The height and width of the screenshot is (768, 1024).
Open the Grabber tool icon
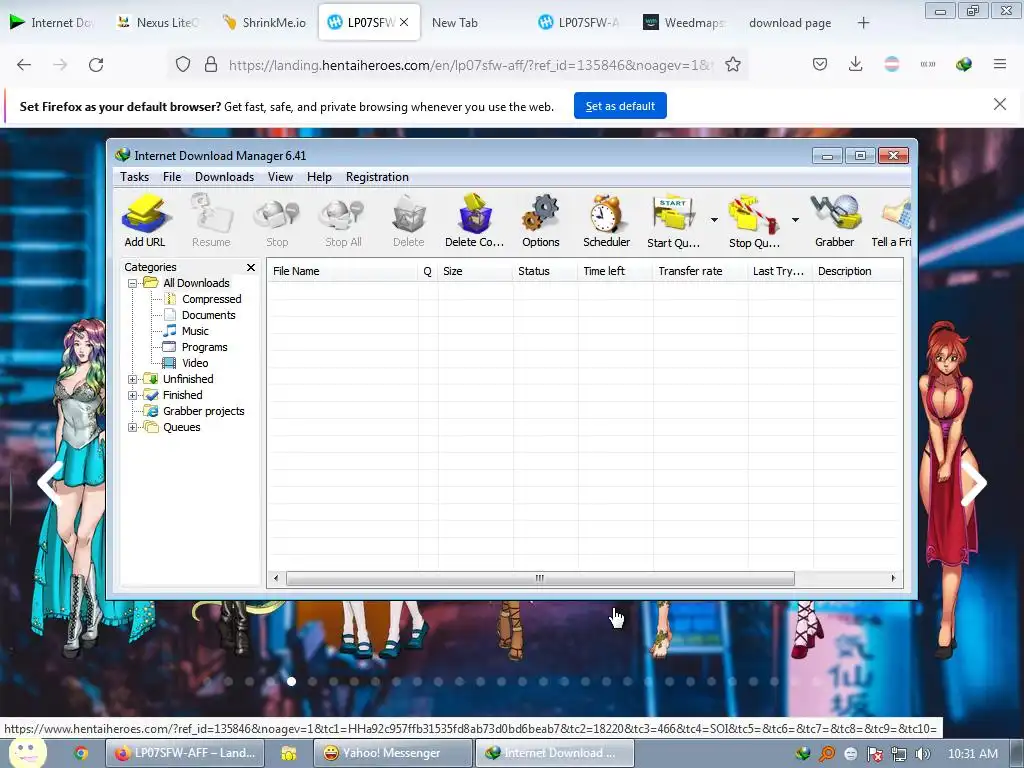tap(835, 221)
